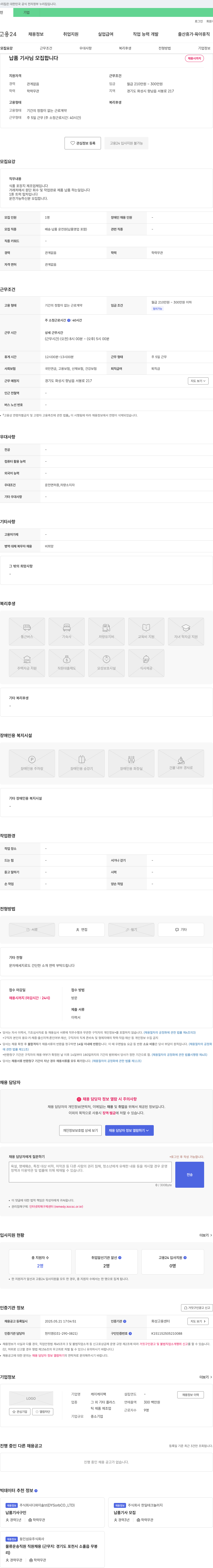This screenshot has width=213, height=1568.
Task: Open the 실업급여 top menu
Action: click(105, 34)
